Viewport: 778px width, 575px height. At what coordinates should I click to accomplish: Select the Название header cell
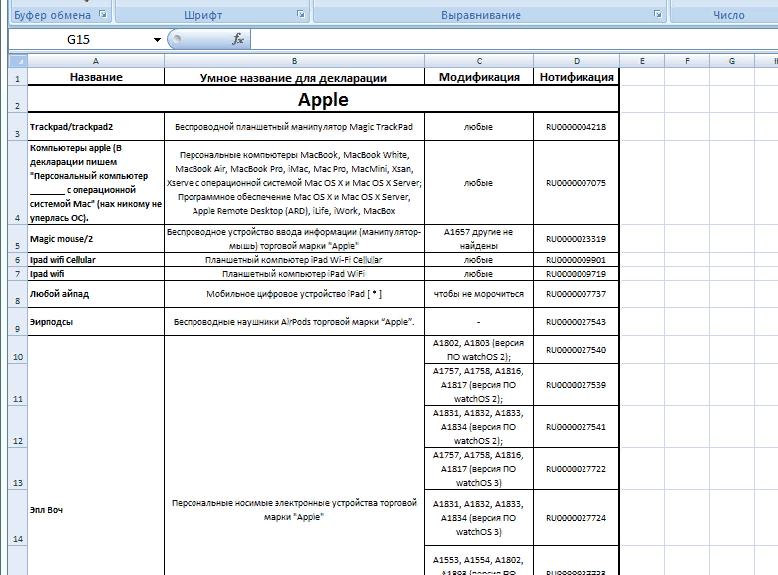coord(96,77)
